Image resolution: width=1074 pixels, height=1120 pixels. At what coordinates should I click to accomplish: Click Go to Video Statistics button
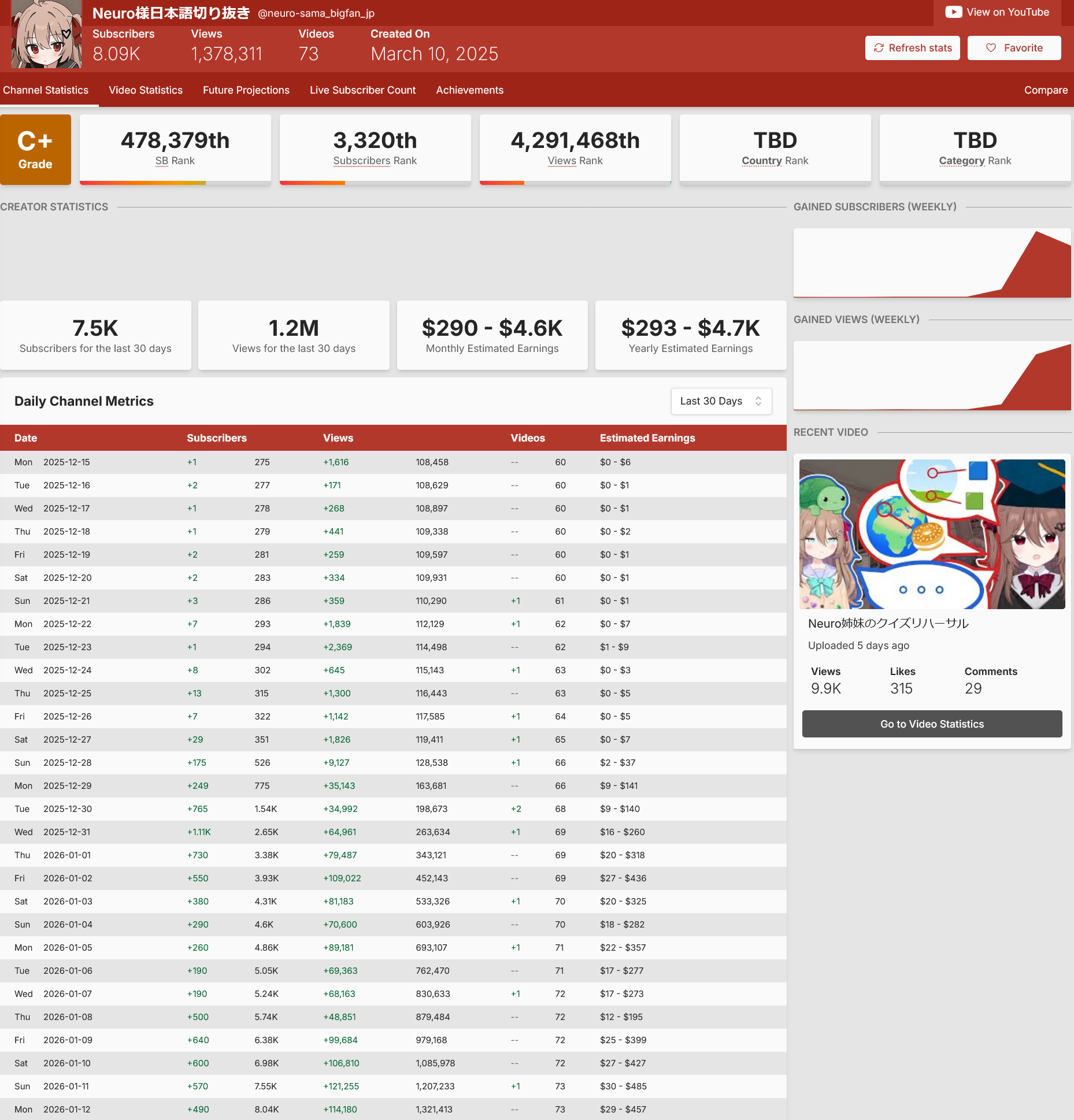click(x=932, y=724)
